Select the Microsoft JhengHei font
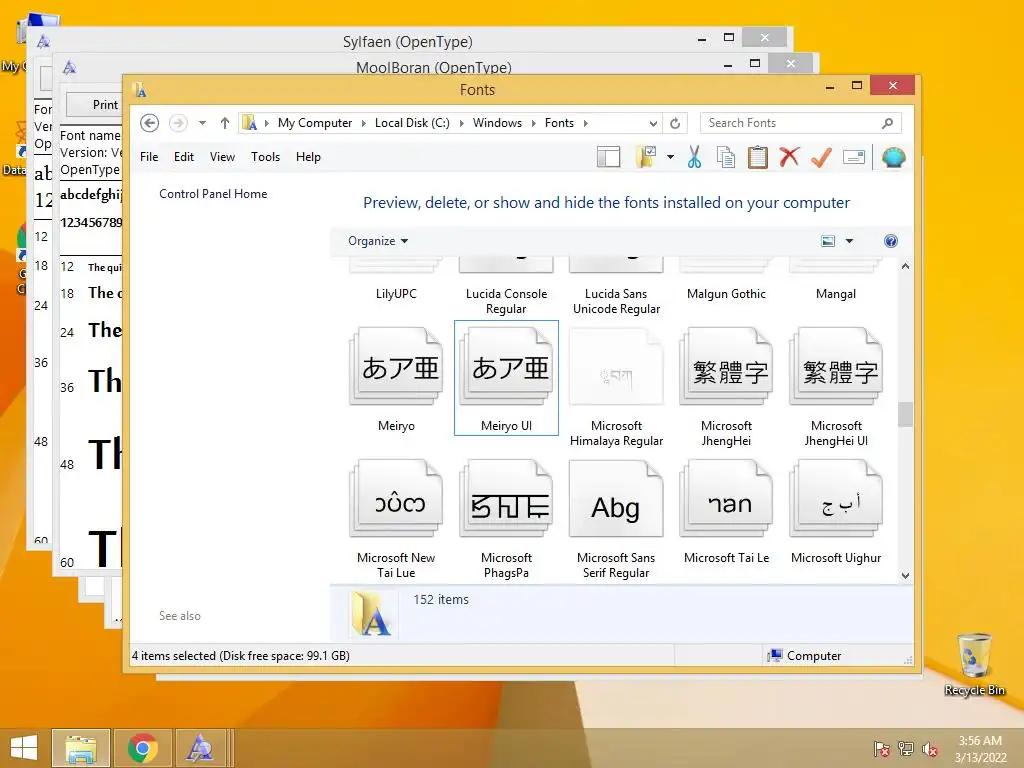The width and height of the screenshot is (1024, 768). coord(726,387)
